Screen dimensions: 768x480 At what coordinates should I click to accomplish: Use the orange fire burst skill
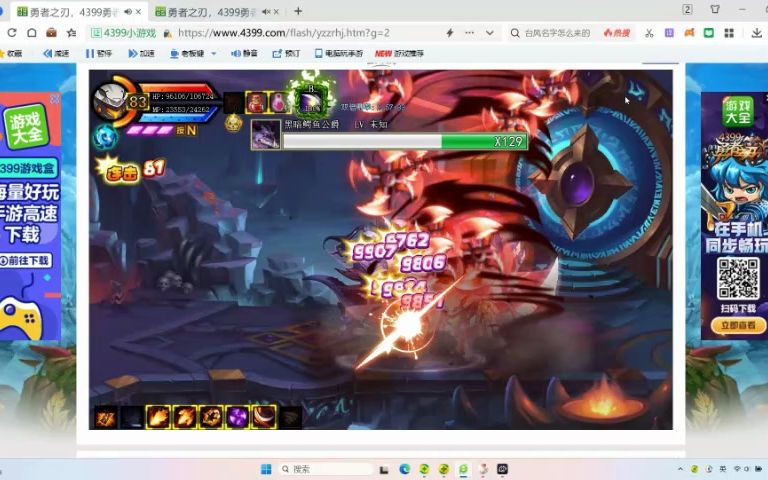pyautogui.click(x=211, y=417)
